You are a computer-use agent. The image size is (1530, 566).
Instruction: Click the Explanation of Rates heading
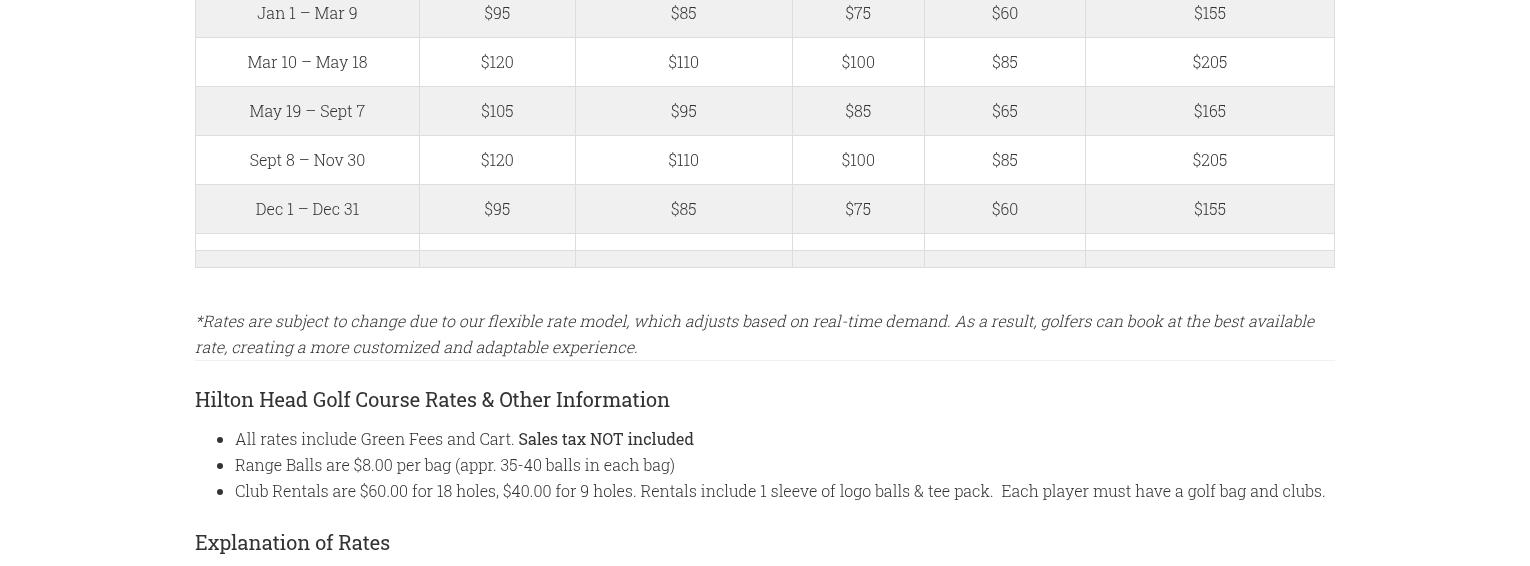(292, 542)
